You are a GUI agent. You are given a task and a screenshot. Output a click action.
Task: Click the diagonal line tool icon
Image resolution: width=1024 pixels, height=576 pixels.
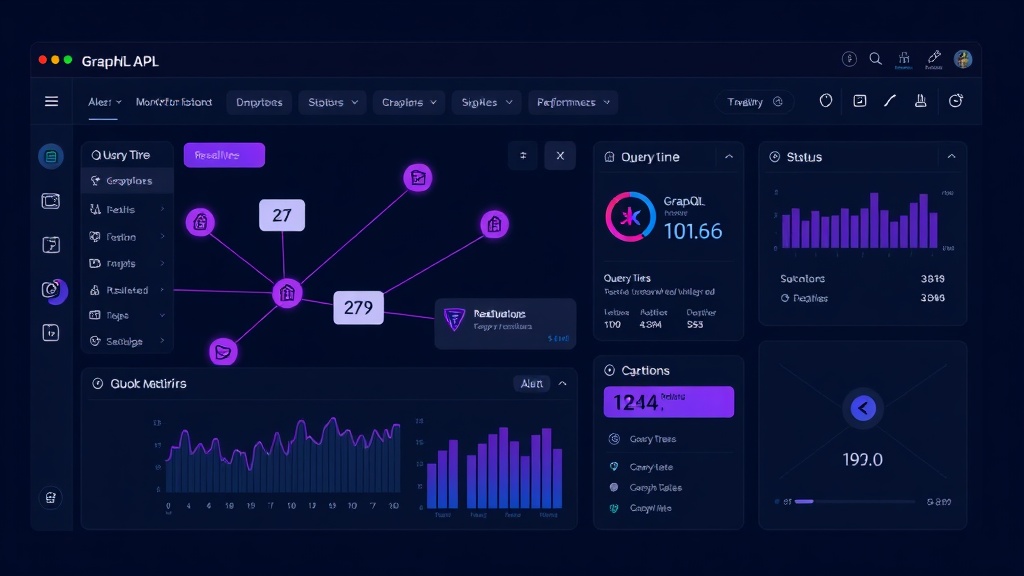pyautogui.click(x=889, y=101)
